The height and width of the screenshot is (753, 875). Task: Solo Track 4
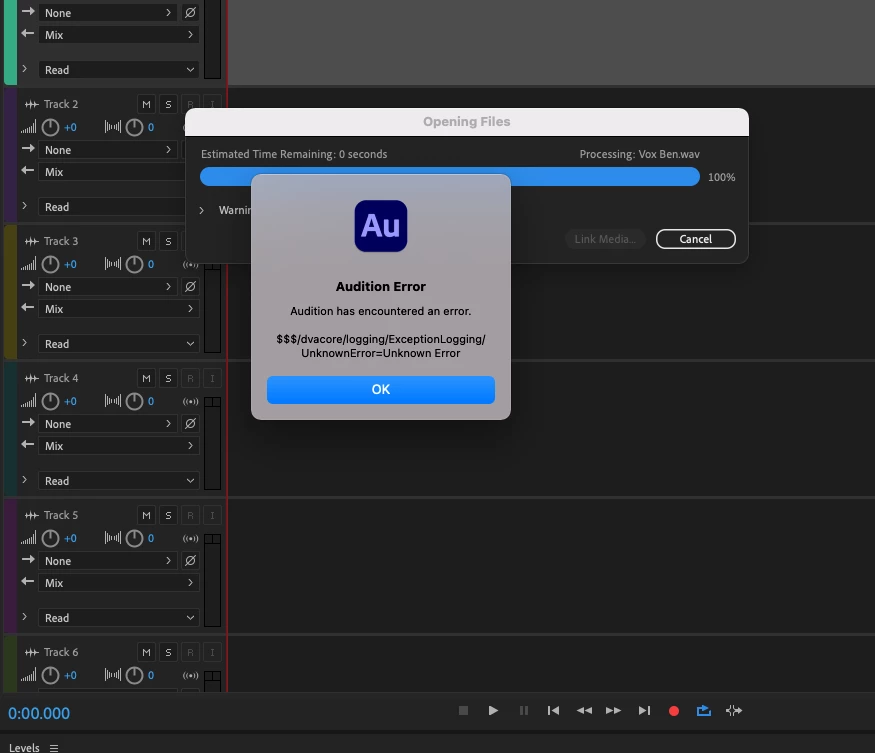[x=168, y=378]
